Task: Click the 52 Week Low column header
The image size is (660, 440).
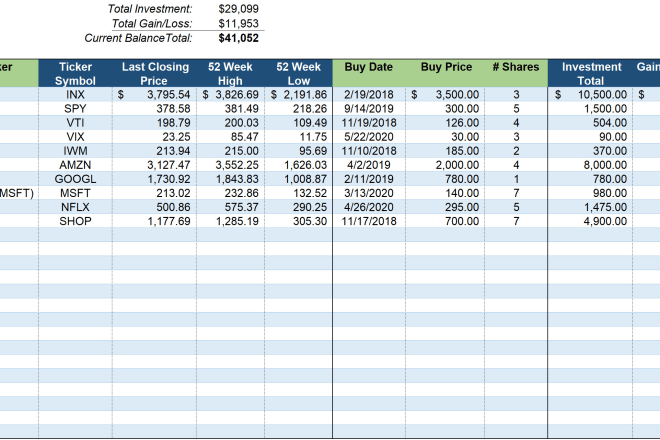Action: point(298,74)
